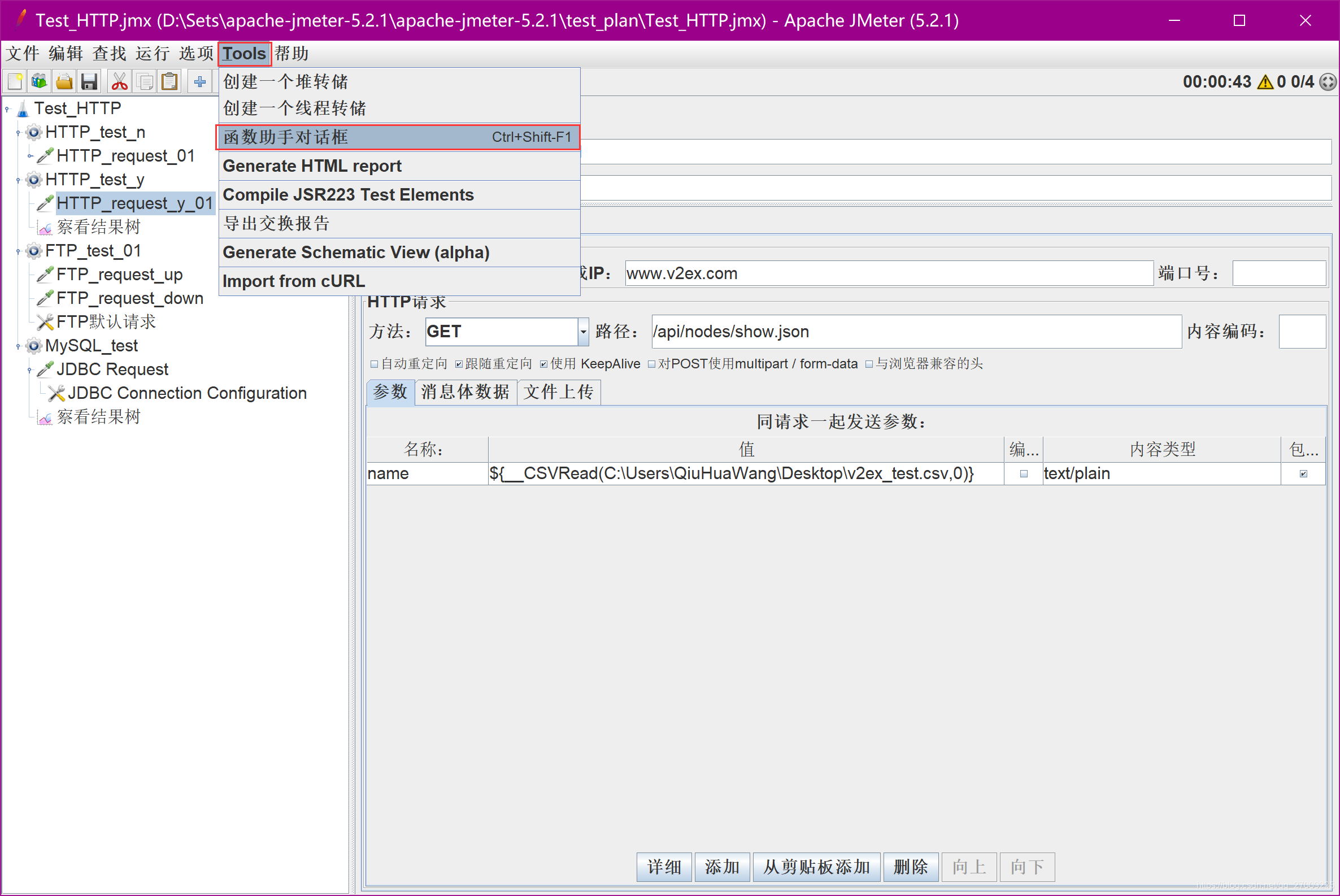Collapse the MySQL_test thread group node
The image size is (1340, 896).
18,346
